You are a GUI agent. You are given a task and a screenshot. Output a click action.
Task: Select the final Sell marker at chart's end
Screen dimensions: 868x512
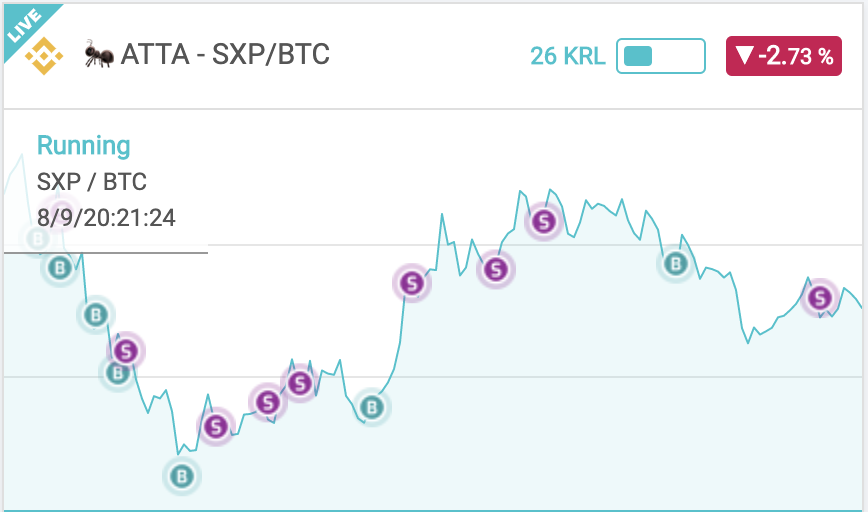click(820, 298)
